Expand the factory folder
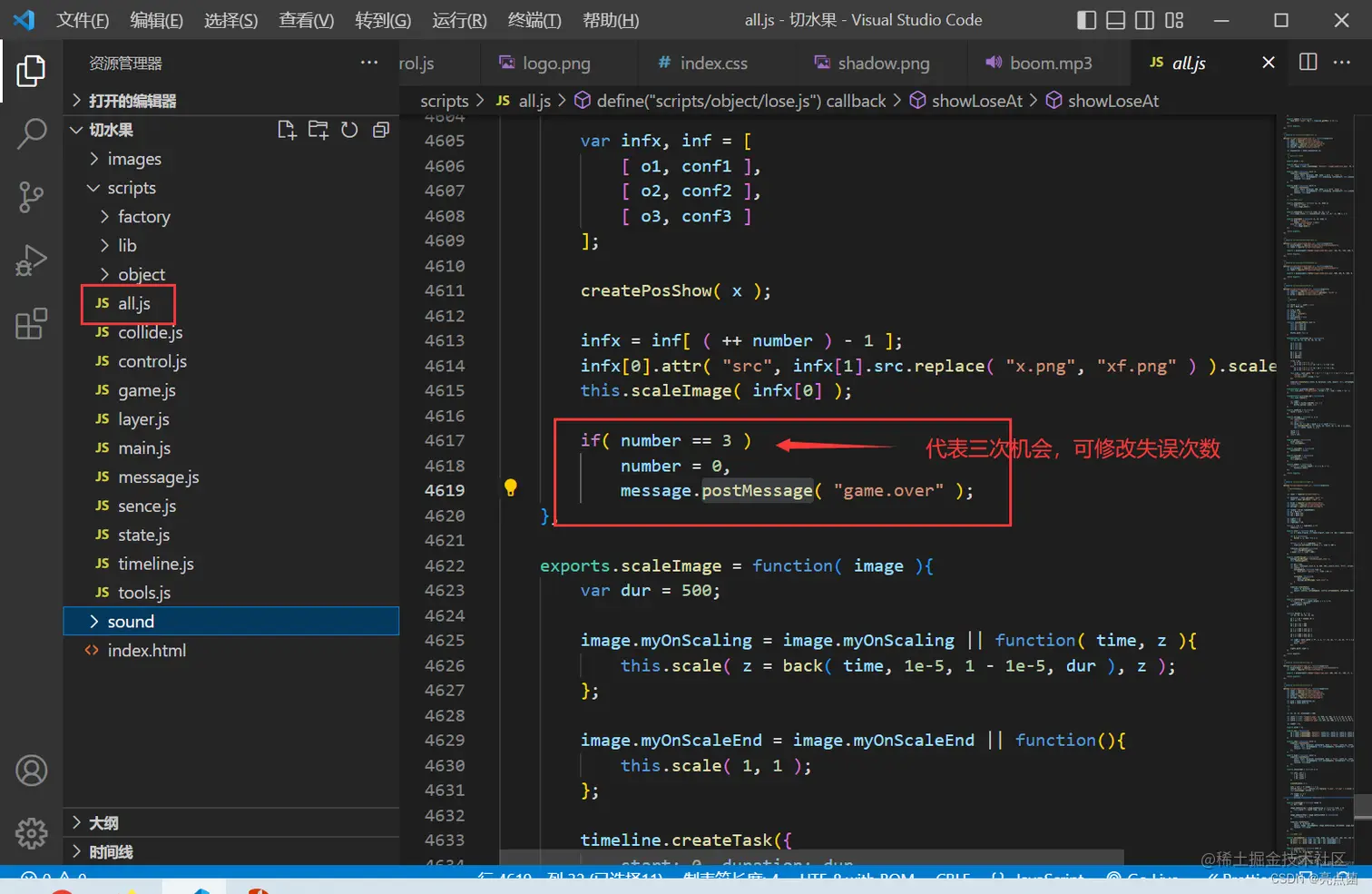This screenshot has height=894, width=1372. point(231,217)
